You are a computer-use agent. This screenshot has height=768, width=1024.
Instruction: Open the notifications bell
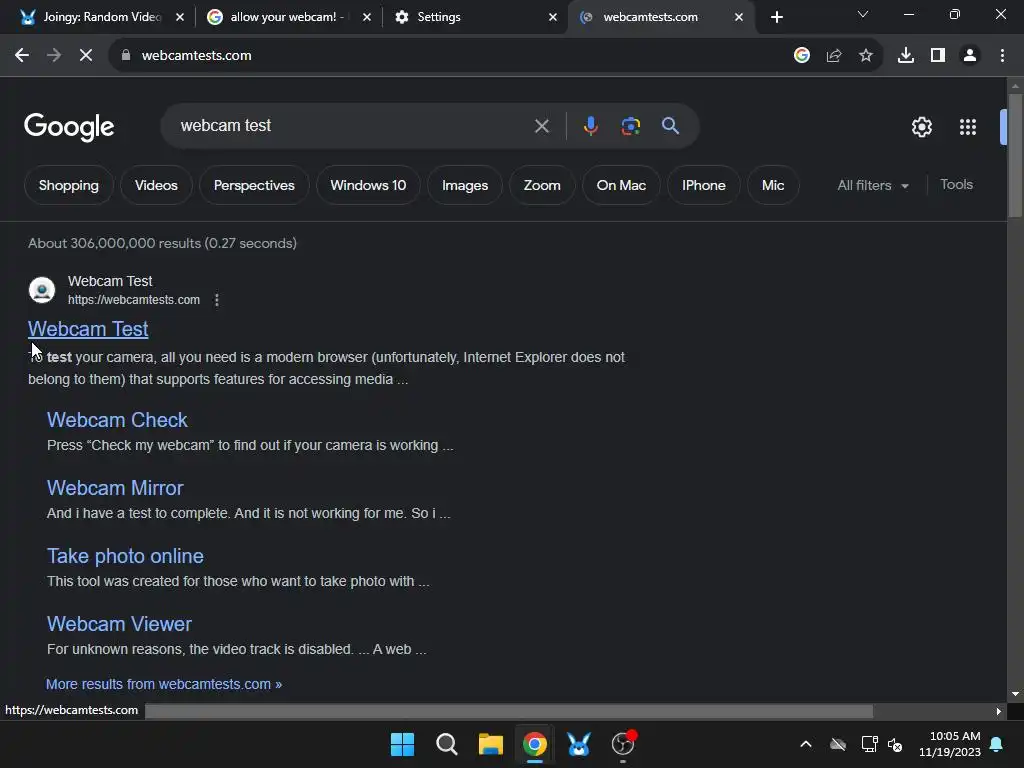997,744
